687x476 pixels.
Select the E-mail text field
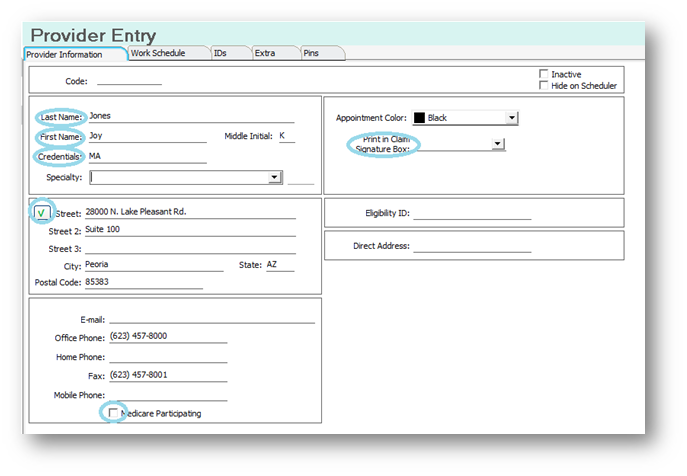[x=212, y=319]
